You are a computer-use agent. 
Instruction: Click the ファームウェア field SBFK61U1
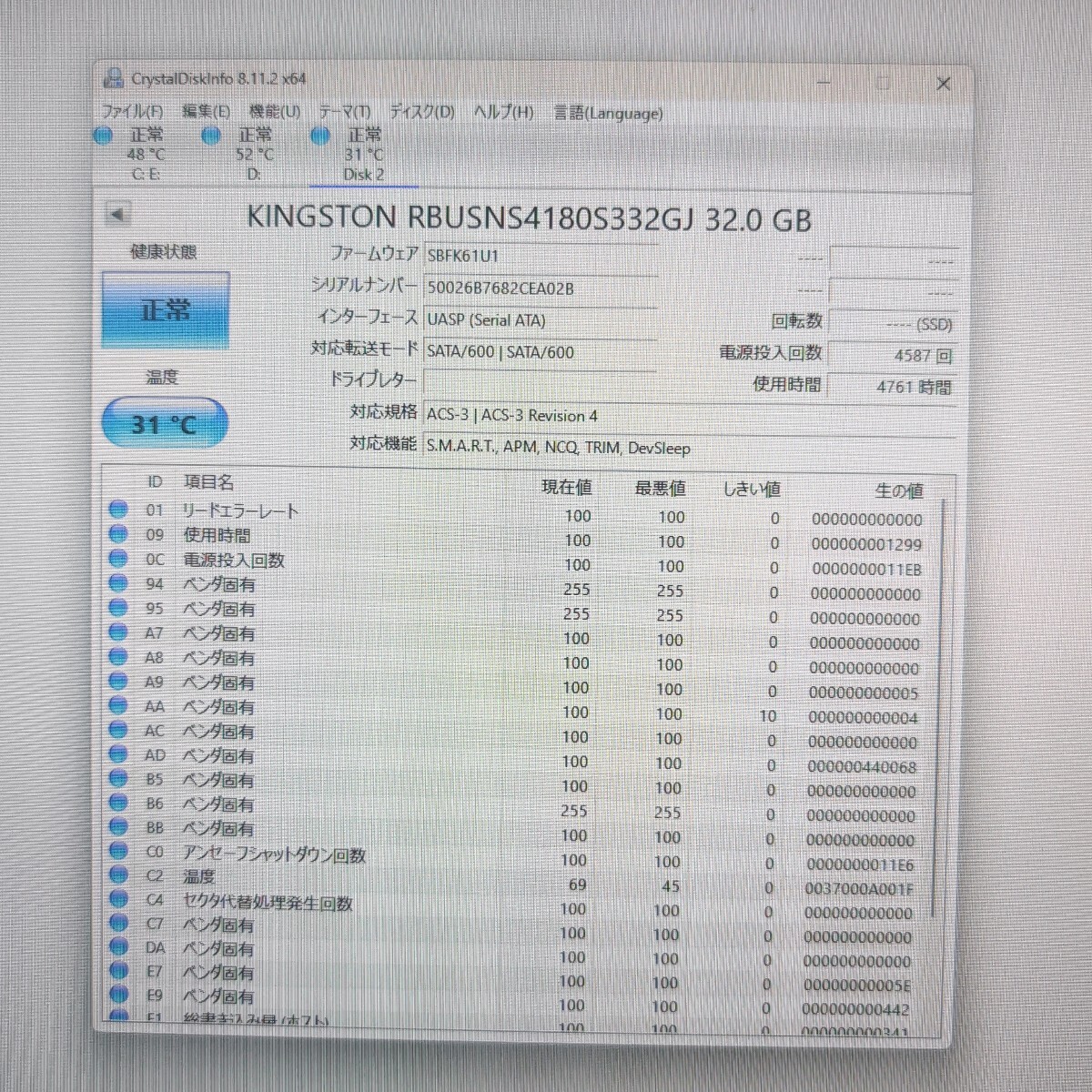[x=541, y=257]
